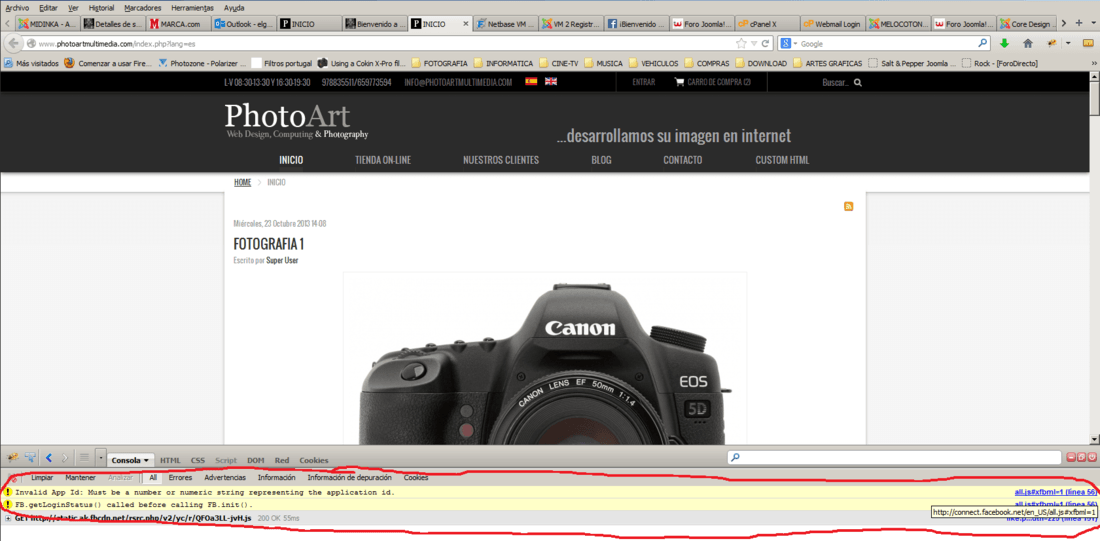
Task: Bookmark this page with the star icon
Action: click(741, 44)
